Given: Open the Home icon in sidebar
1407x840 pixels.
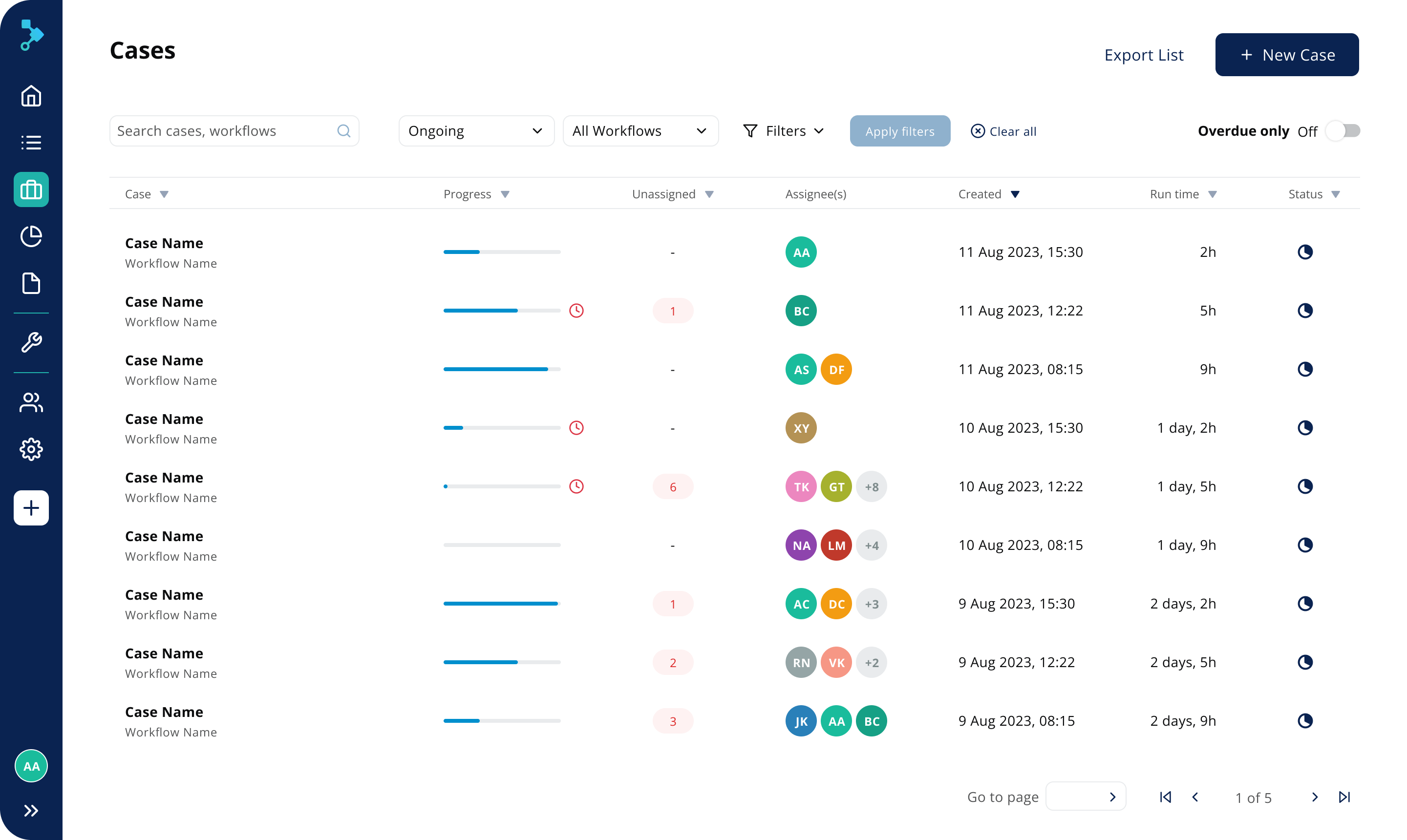Looking at the screenshot, I should pos(31,96).
